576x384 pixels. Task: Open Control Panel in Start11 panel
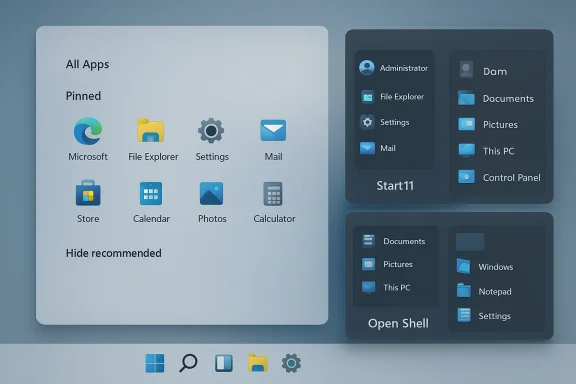coord(499,177)
